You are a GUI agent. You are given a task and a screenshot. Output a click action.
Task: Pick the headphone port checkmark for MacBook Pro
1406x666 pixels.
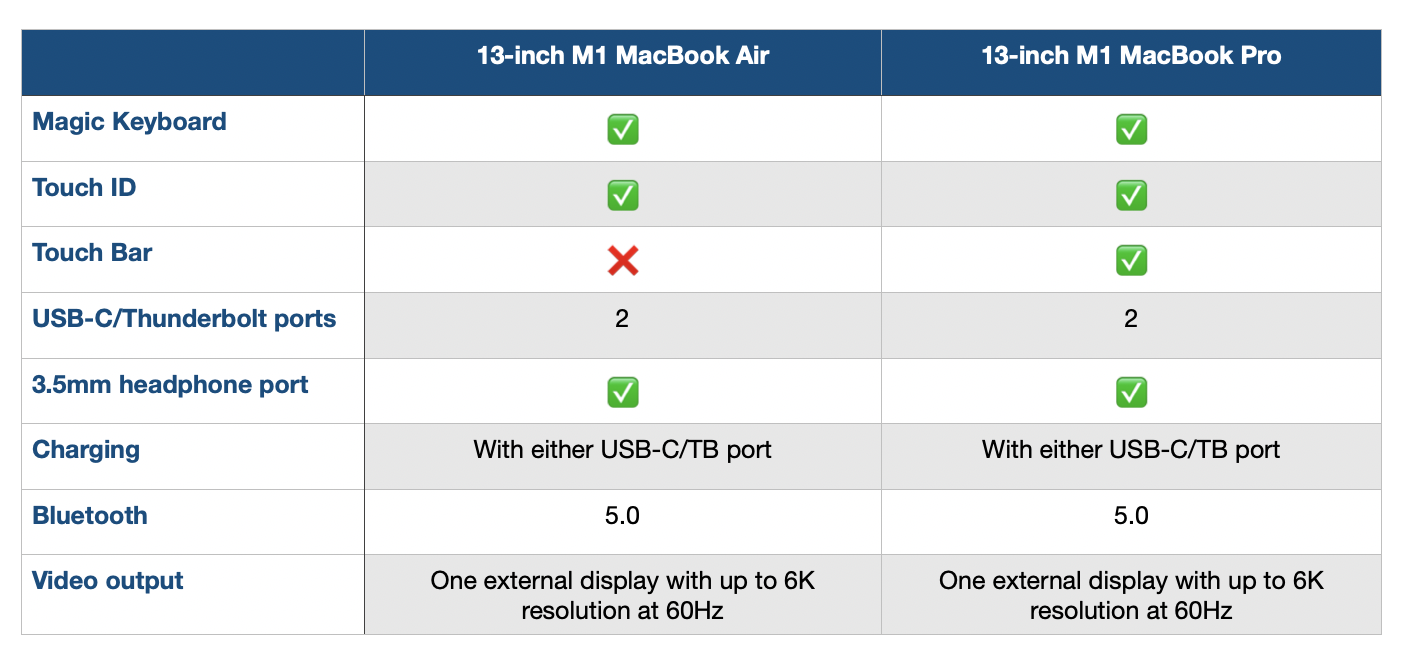(1131, 392)
